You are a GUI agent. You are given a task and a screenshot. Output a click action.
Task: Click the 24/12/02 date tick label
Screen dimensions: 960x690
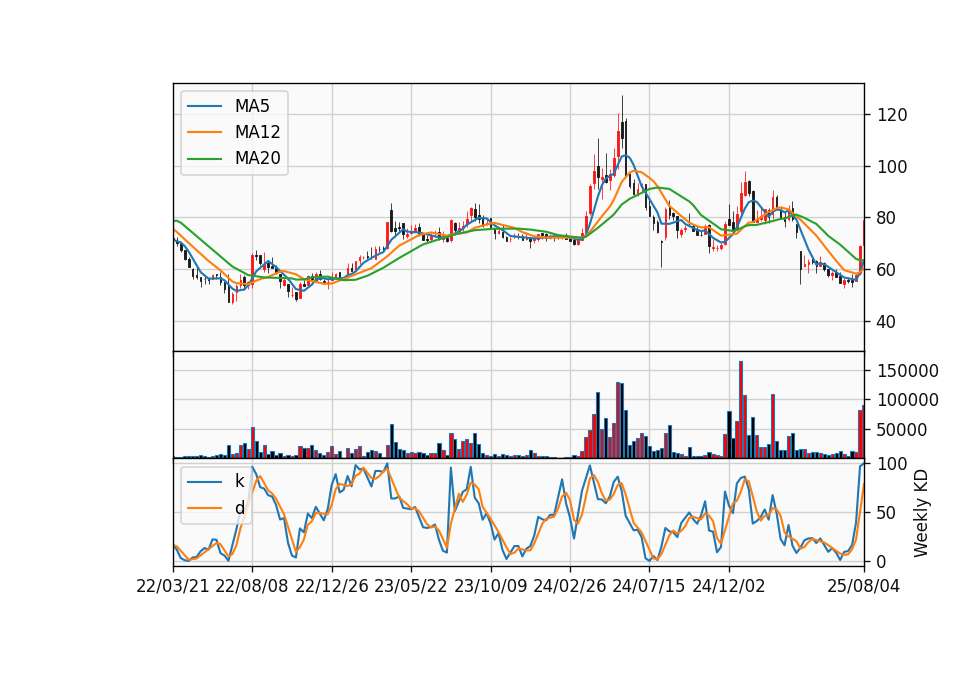click(729, 586)
